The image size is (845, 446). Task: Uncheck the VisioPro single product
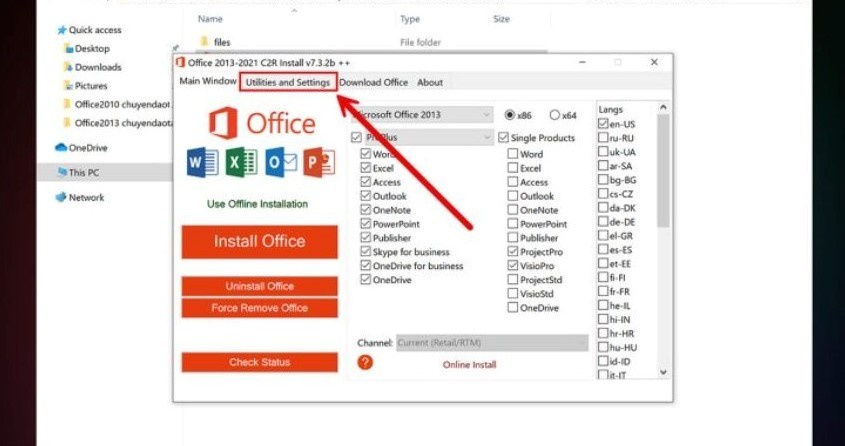[x=512, y=266]
